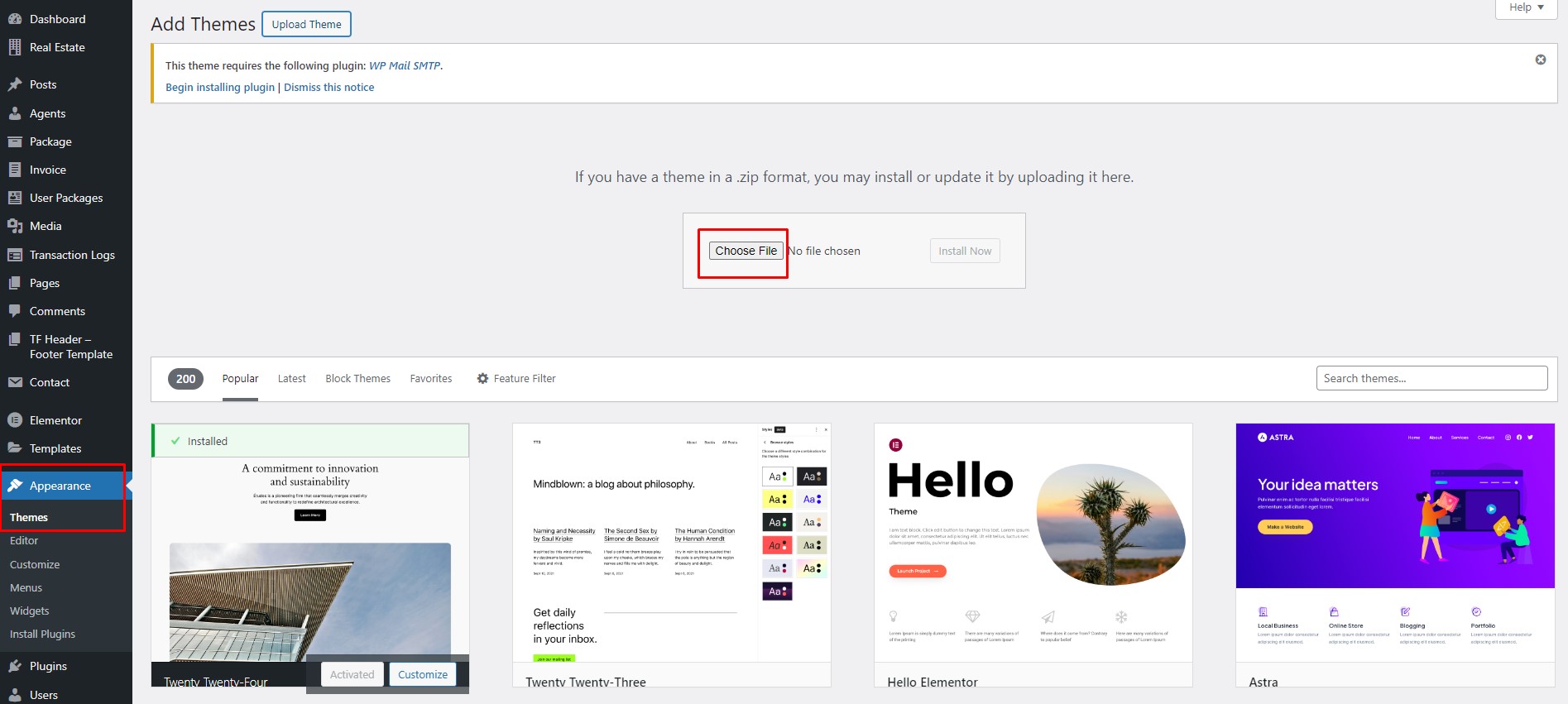This screenshot has width=1568, height=704.
Task: Switch to the Latest themes tab
Action: click(x=291, y=378)
